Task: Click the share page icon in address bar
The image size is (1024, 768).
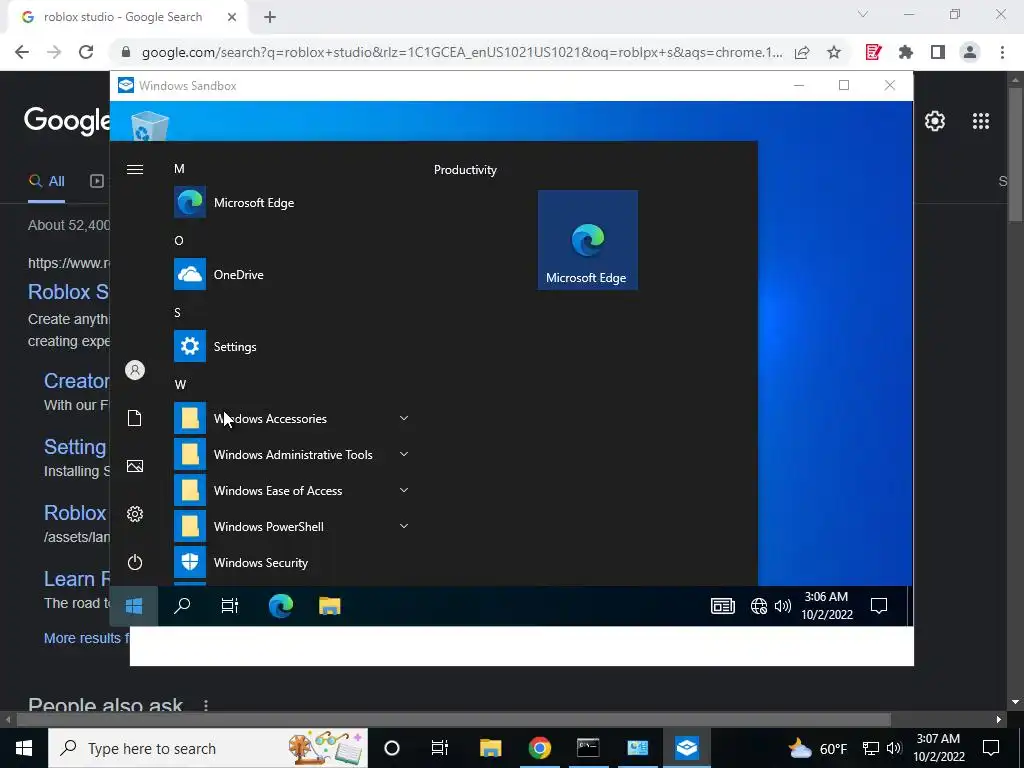Action: (x=802, y=52)
